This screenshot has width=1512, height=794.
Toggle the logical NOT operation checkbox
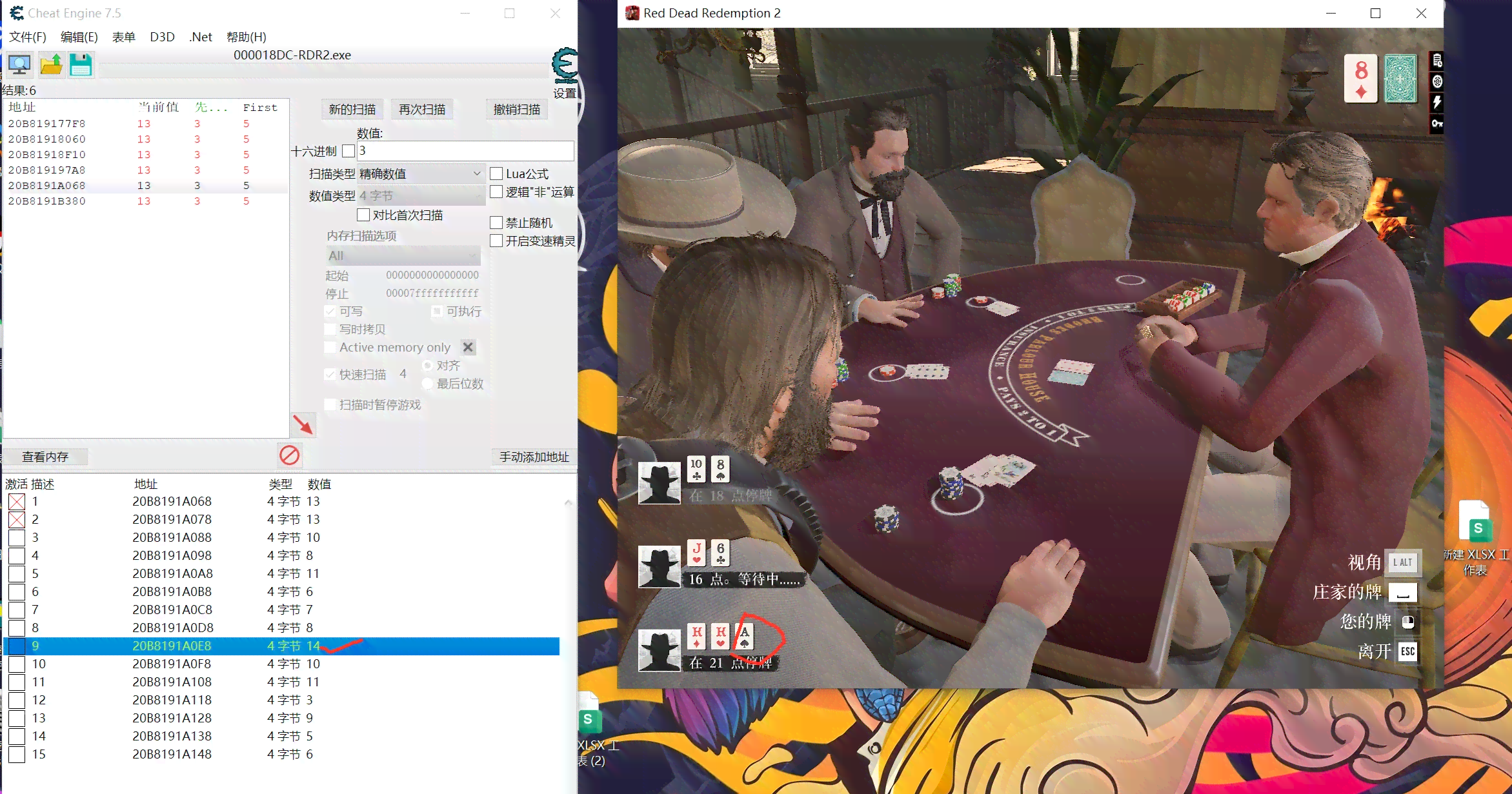pos(496,192)
